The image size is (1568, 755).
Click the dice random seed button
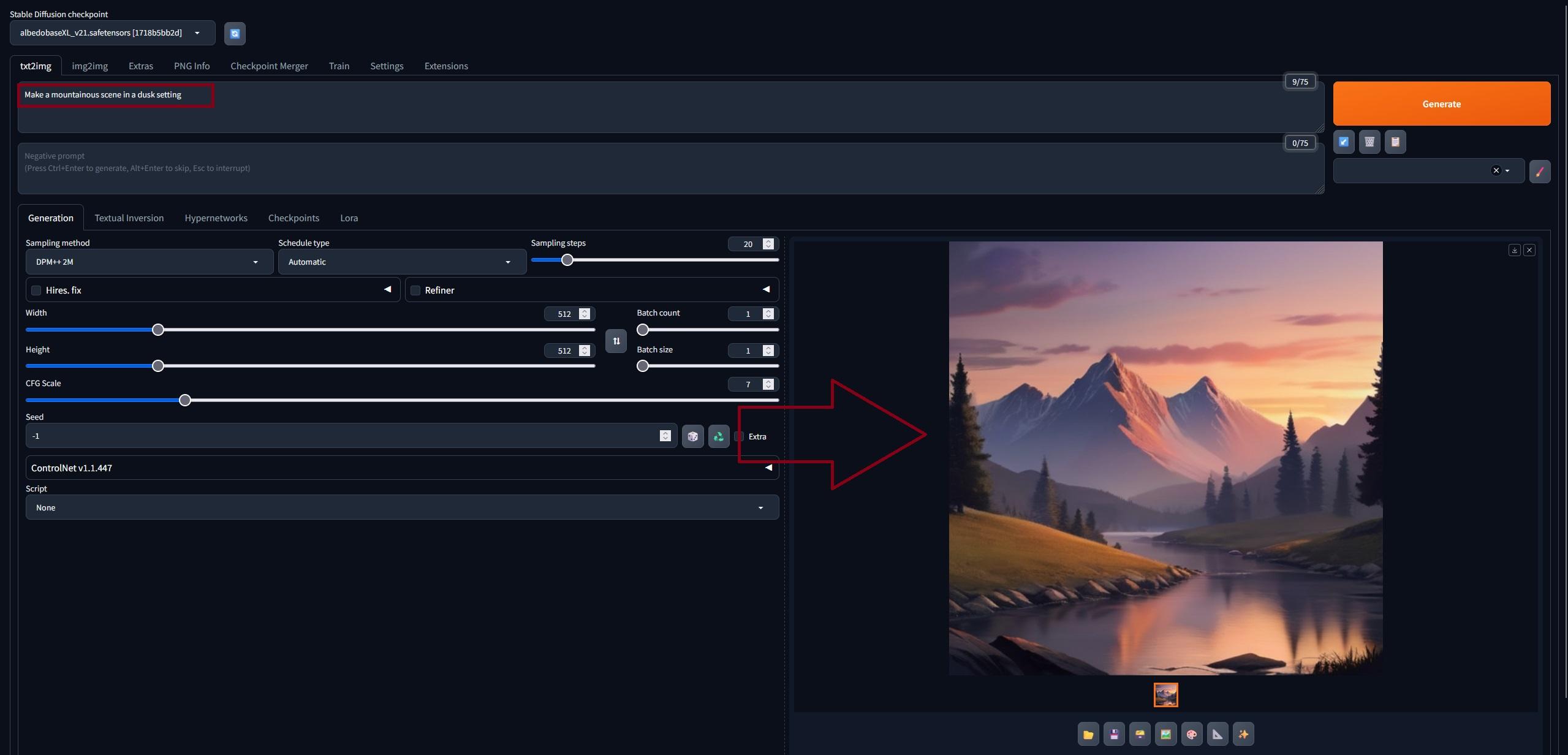click(692, 436)
